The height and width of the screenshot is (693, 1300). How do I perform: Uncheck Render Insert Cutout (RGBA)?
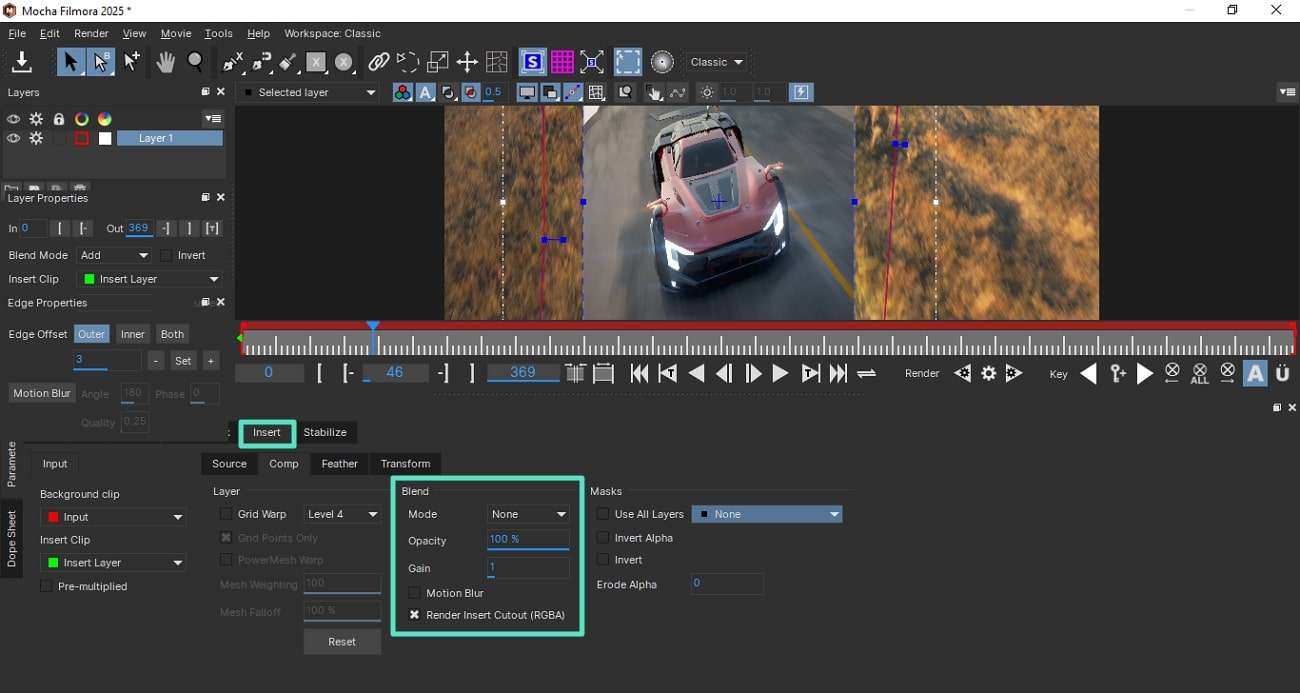[414, 615]
